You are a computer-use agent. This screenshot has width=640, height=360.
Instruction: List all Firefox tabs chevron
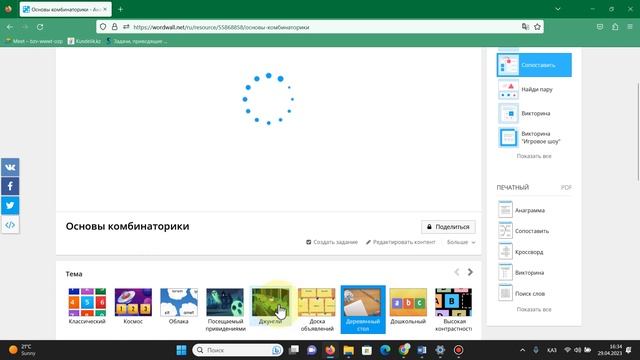(558, 9)
